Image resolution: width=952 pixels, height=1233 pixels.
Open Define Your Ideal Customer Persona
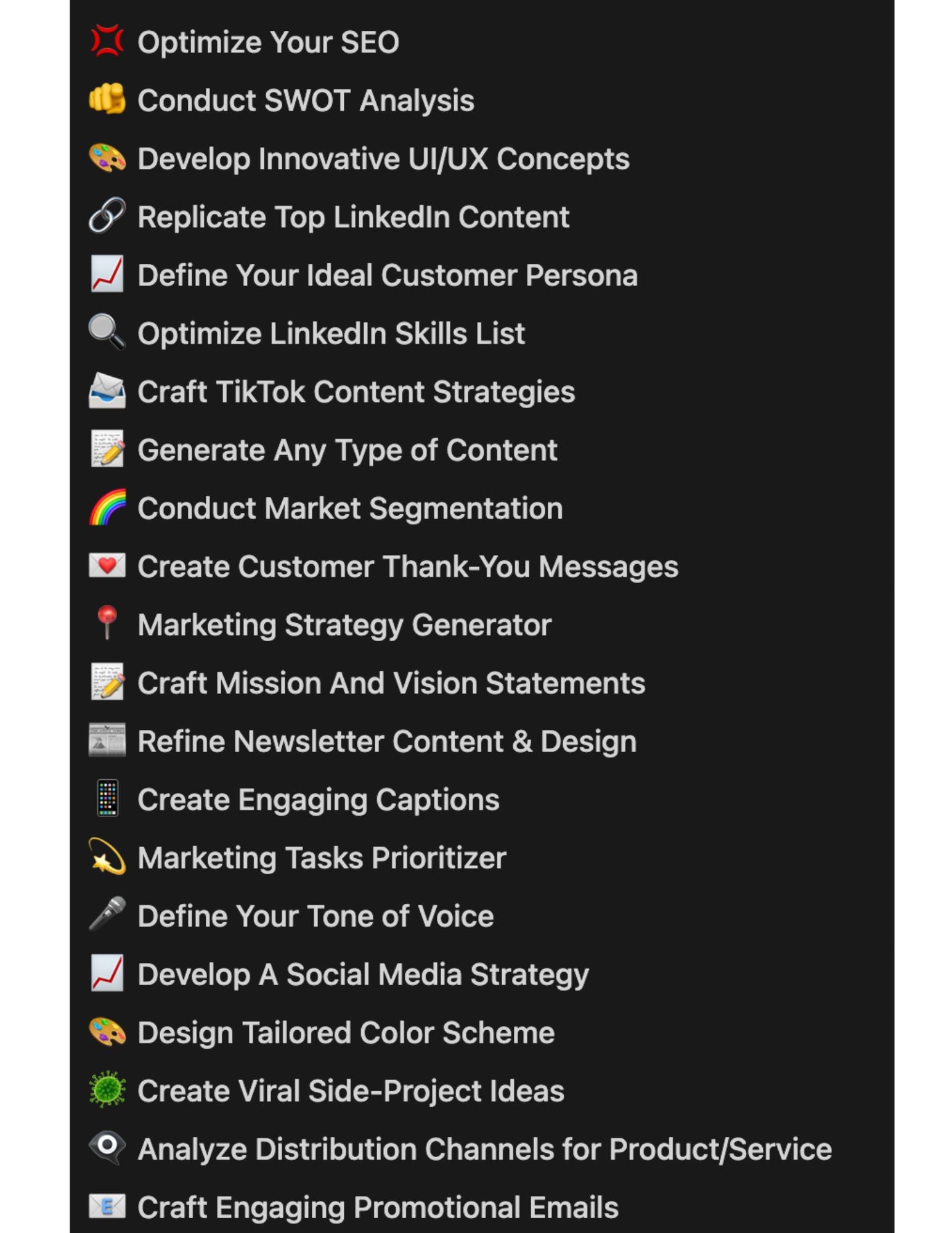pyautogui.click(x=388, y=275)
